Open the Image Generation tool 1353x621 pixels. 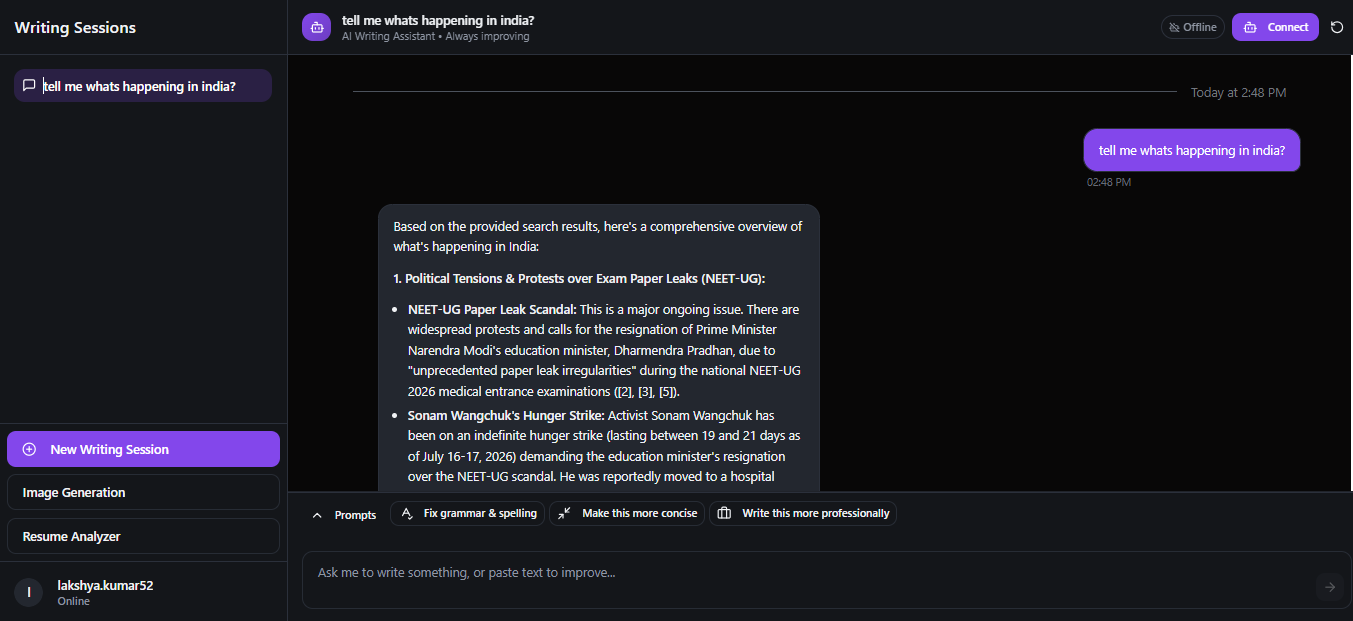tap(143, 492)
